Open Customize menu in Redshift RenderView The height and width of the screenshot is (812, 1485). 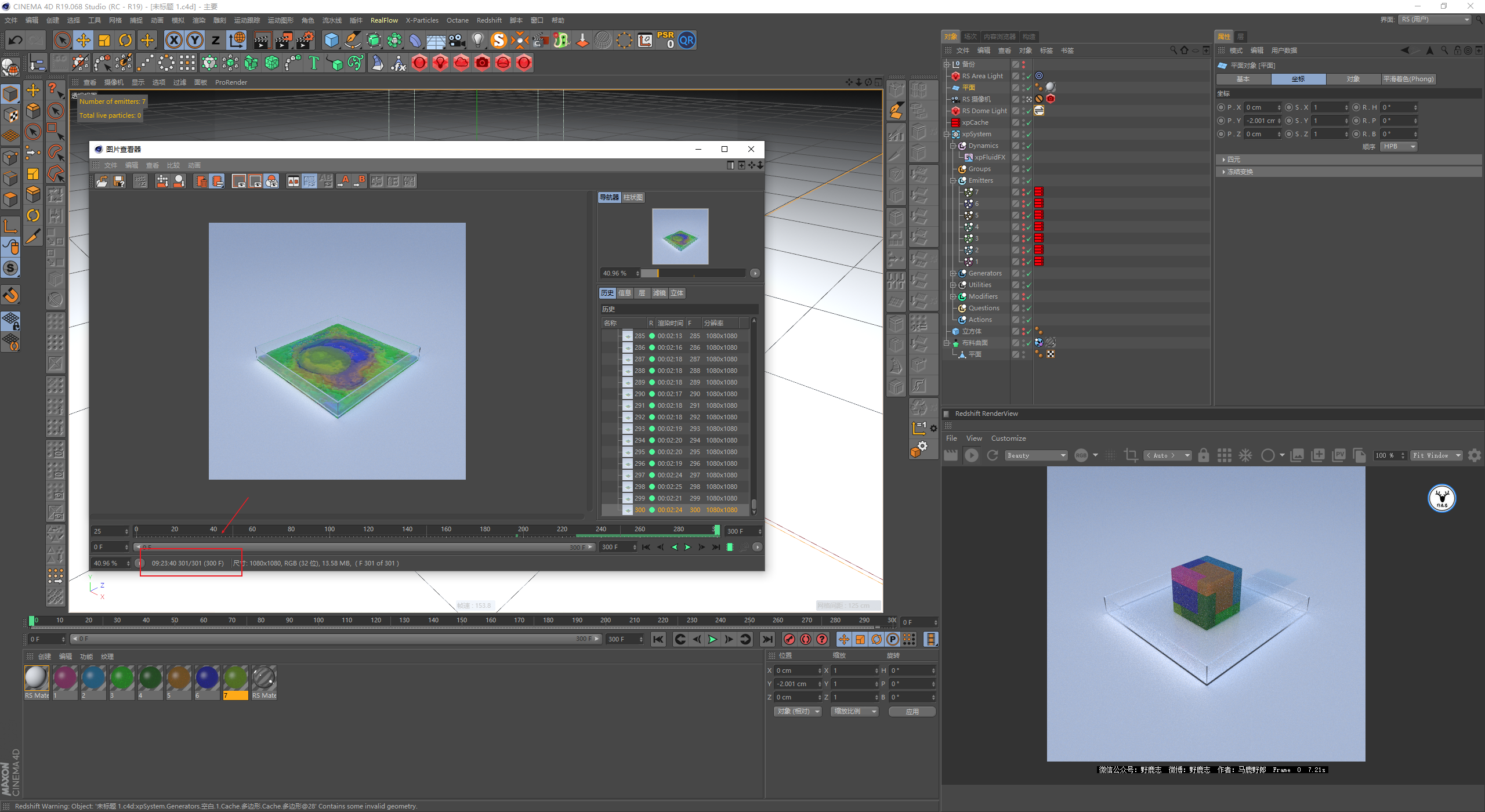click(1008, 438)
